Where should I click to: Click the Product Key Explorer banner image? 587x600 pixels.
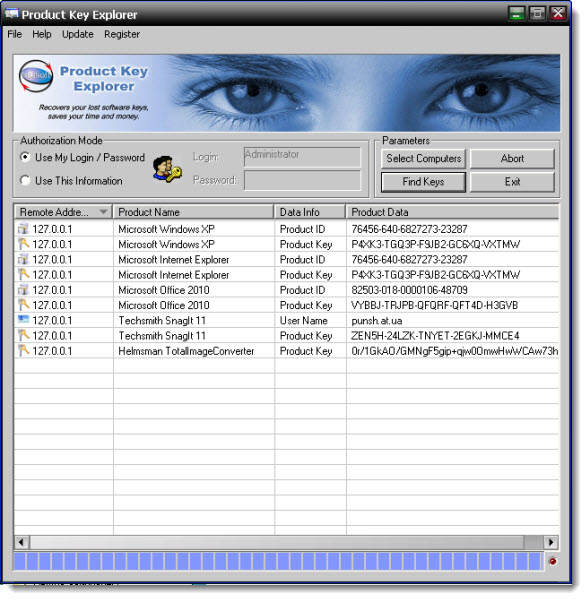pos(287,93)
